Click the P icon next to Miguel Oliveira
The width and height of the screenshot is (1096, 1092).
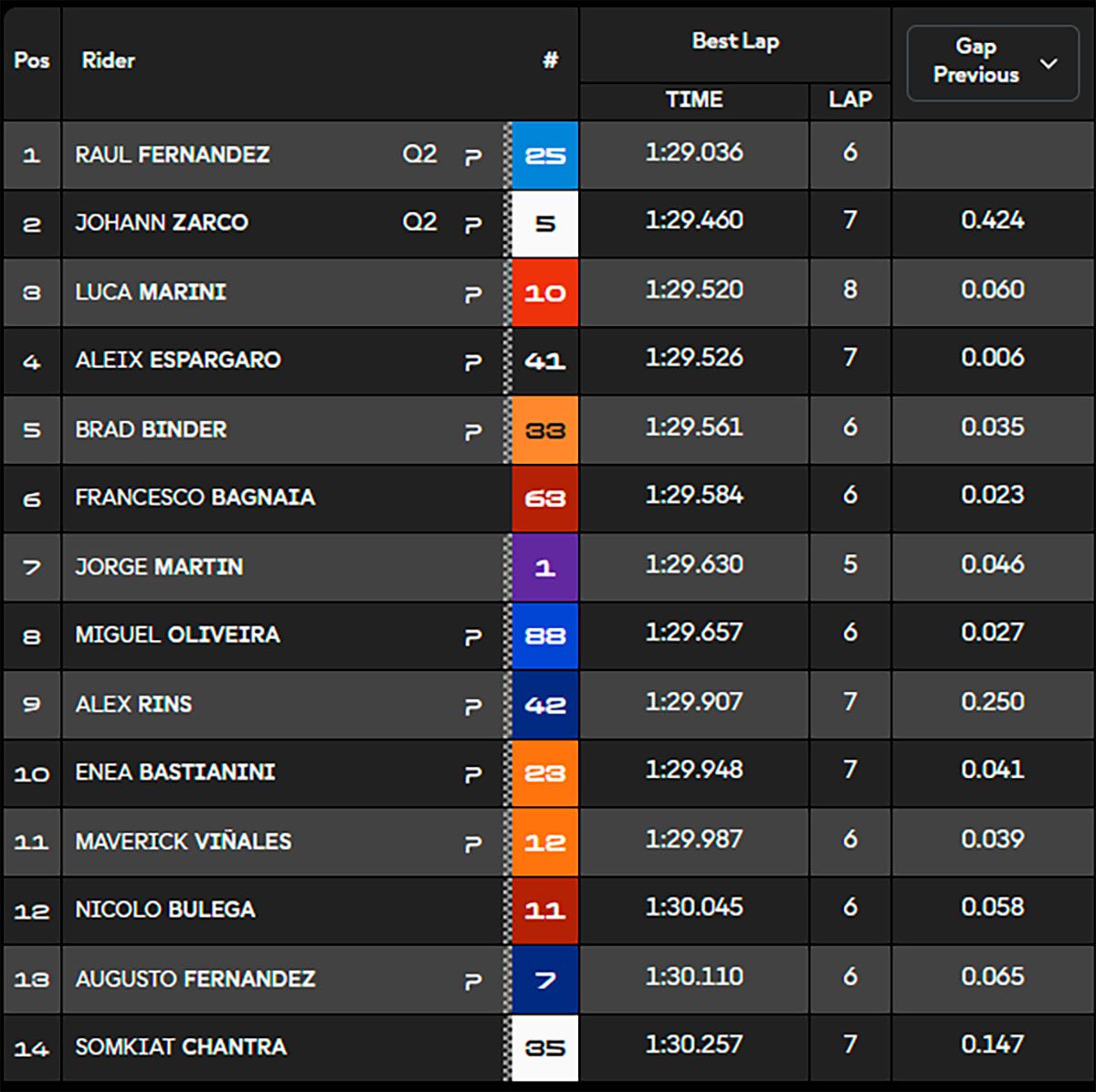click(x=473, y=637)
